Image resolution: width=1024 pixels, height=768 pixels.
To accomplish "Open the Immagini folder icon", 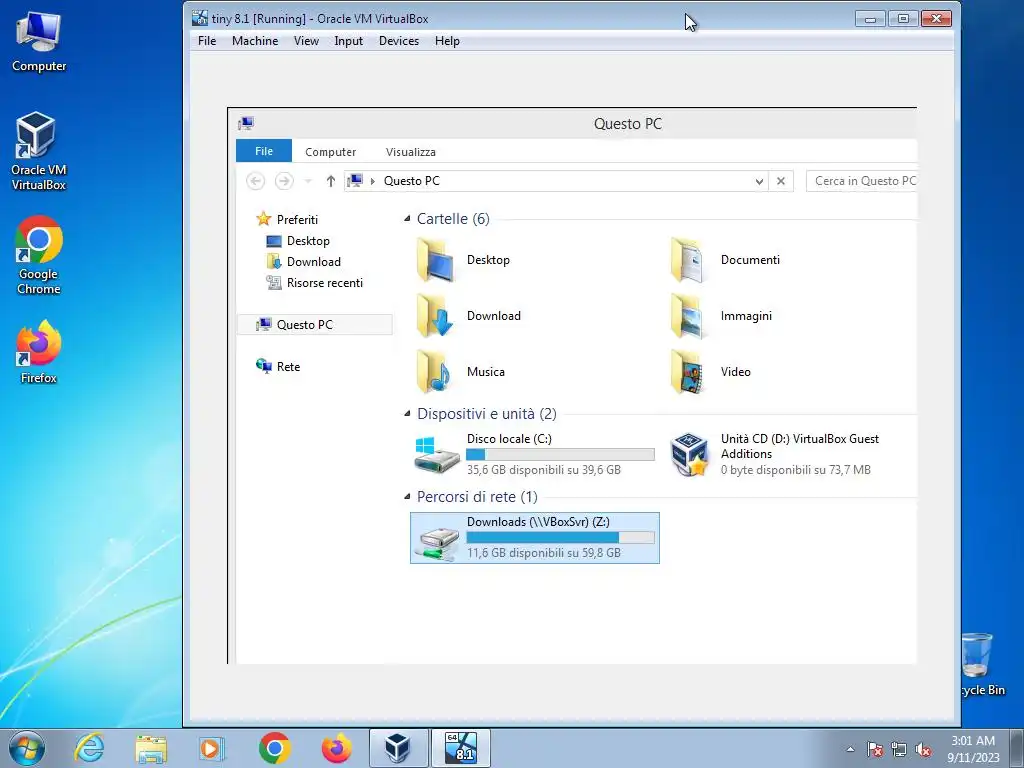I will click(x=688, y=316).
